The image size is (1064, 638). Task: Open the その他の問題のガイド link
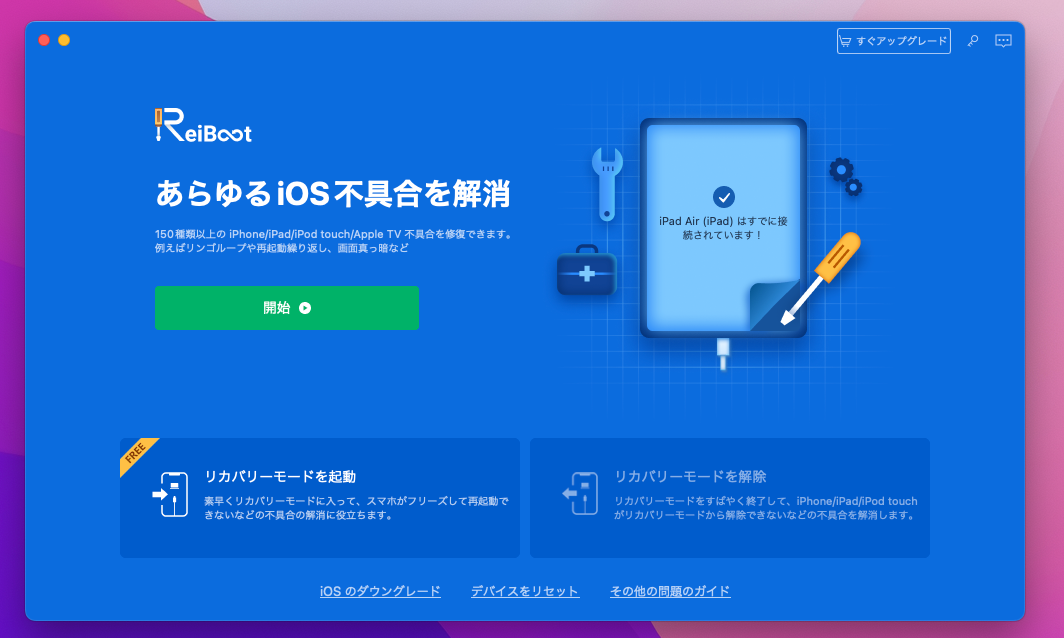pyautogui.click(x=670, y=591)
